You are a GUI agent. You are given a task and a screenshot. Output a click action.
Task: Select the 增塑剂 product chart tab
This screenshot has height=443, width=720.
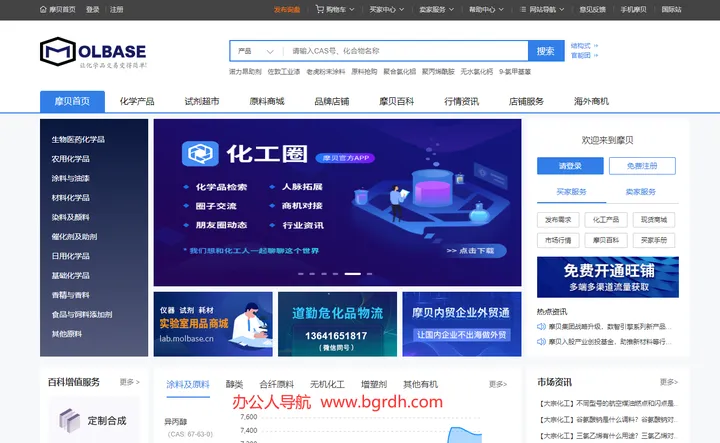(x=374, y=384)
